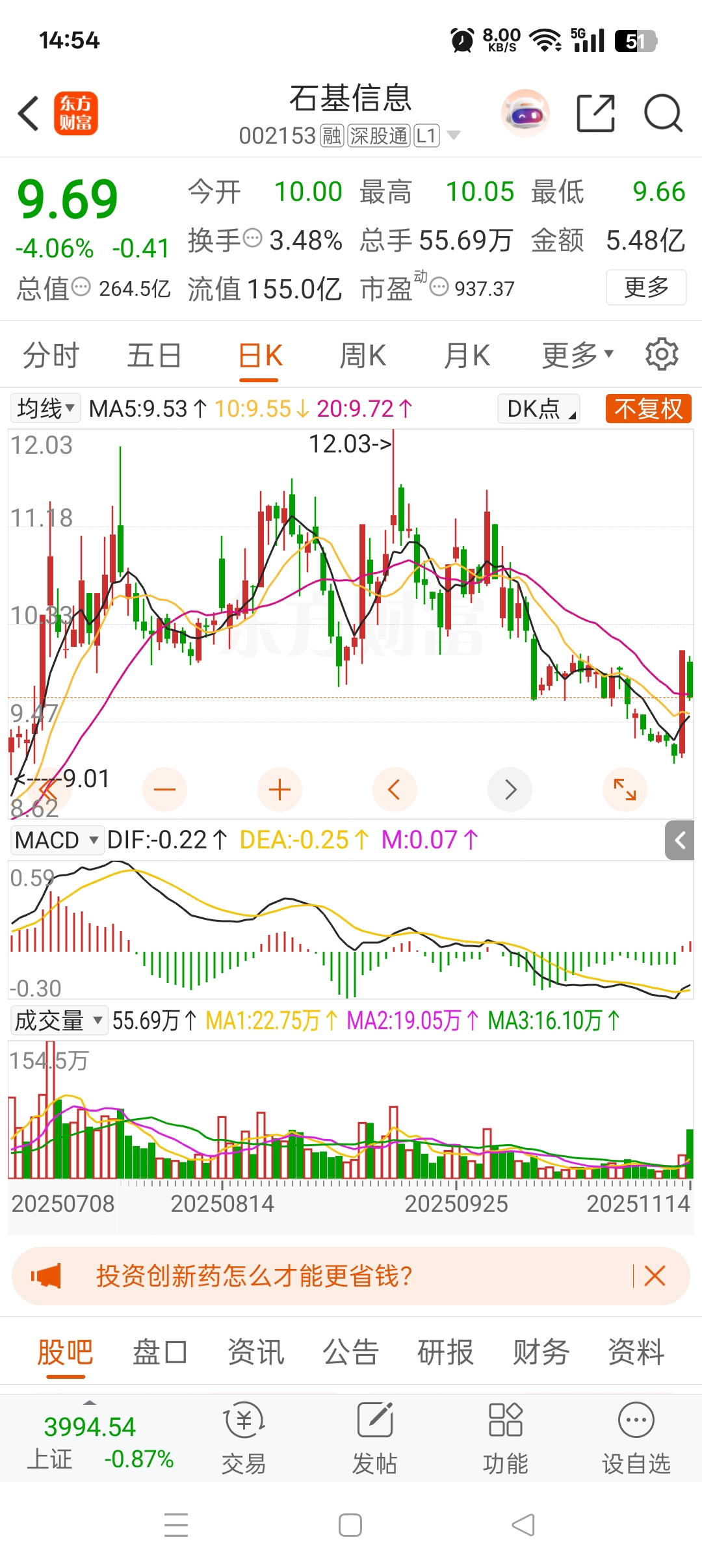Tap 上证 3994.54 index ticker

pyautogui.click(x=99, y=1442)
